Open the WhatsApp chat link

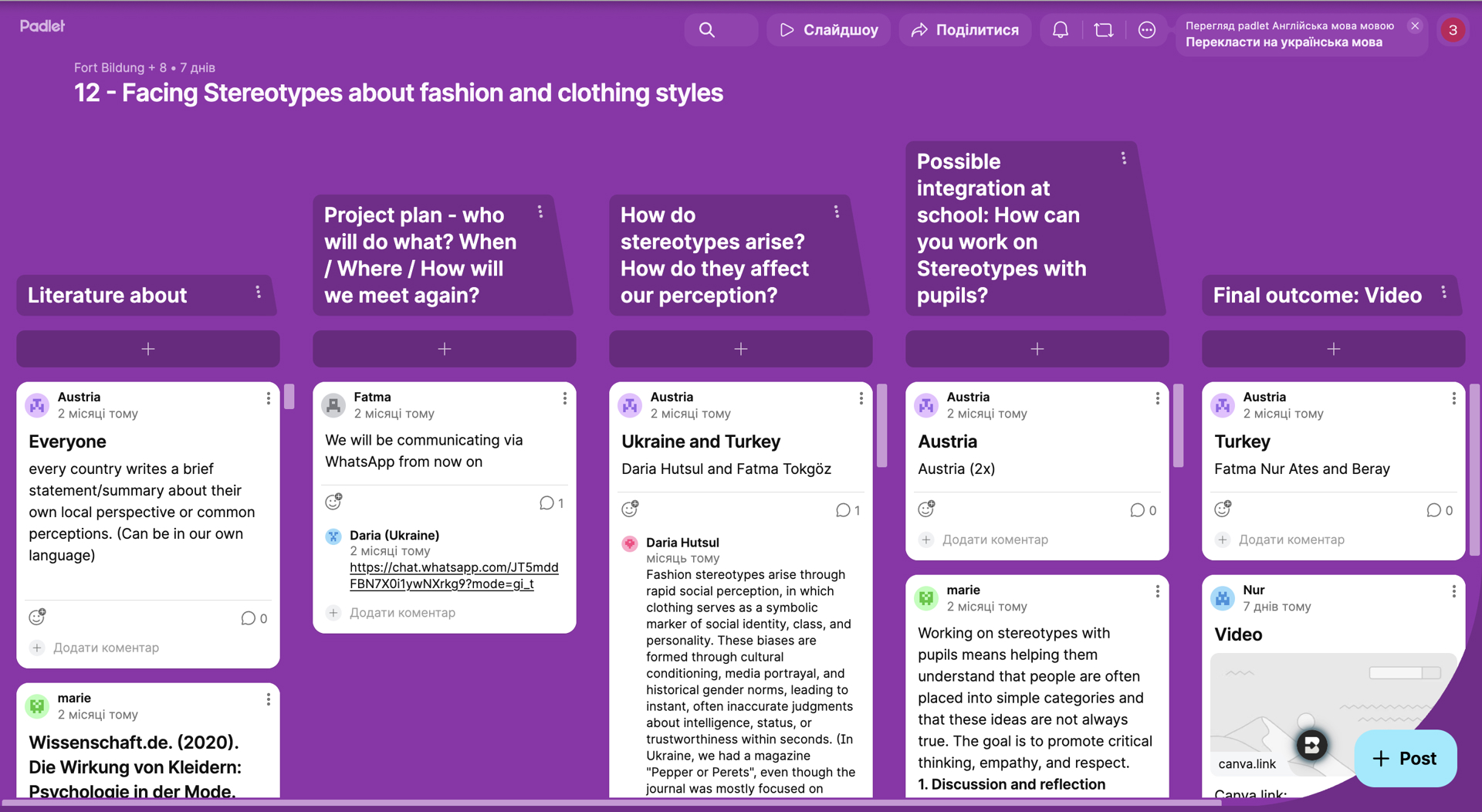[x=454, y=576]
